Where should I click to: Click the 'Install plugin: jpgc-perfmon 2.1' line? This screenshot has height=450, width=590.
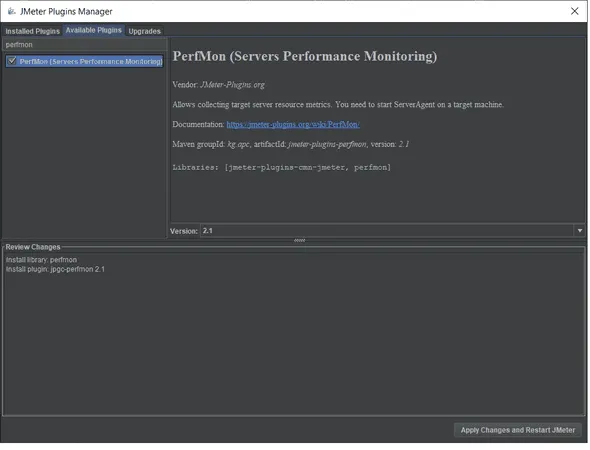tap(55, 269)
